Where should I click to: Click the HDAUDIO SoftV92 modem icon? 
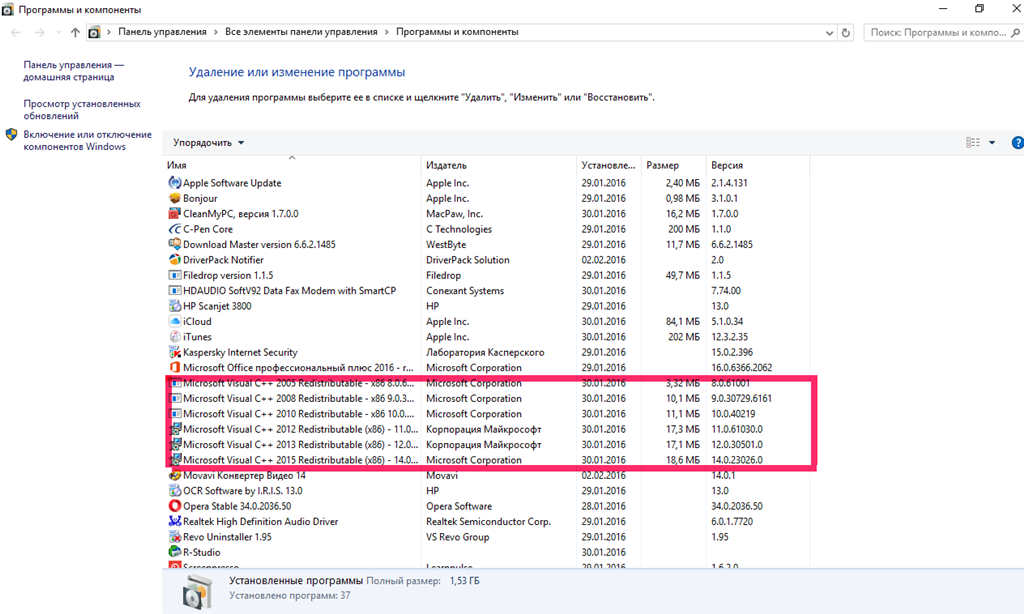pos(174,291)
